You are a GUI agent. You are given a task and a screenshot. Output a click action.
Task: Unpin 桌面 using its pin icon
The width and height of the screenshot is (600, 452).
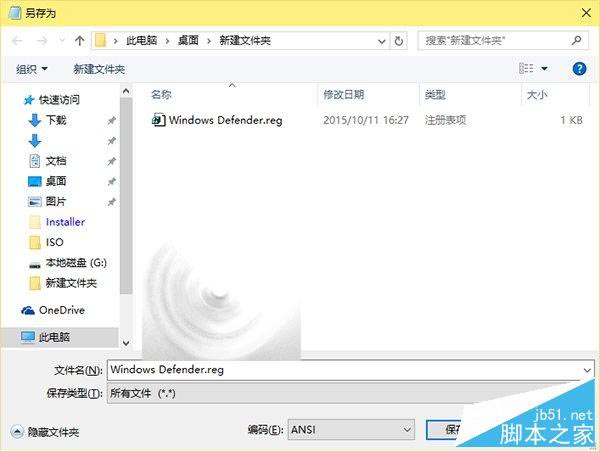111,181
